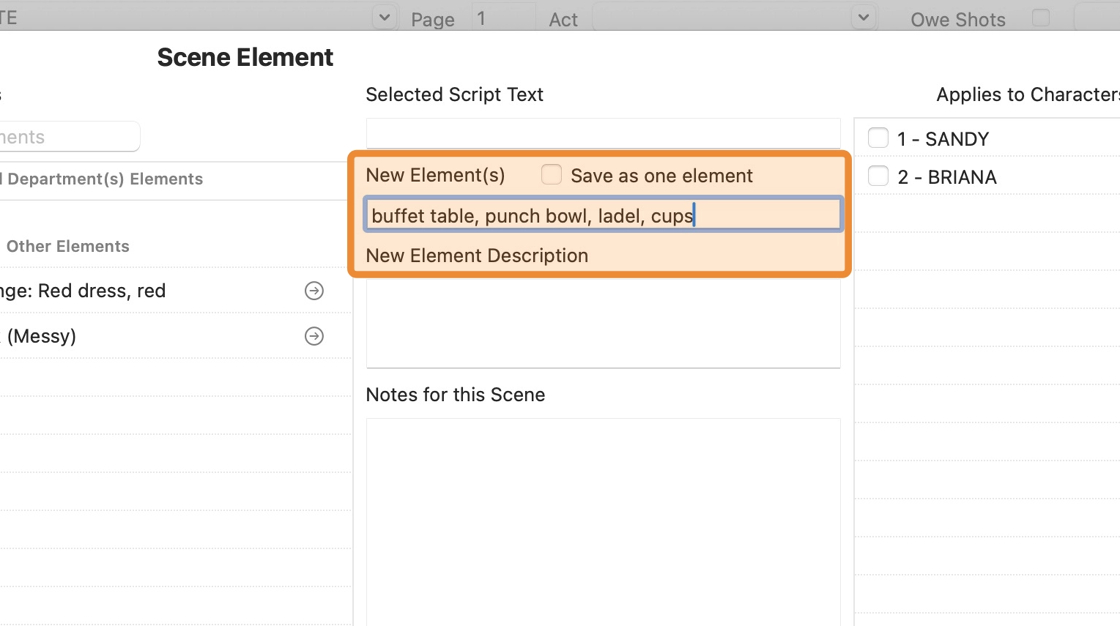The height and width of the screenshot is (626, 1120).
Task: Click arrow icon next to Red dress element
Action: [314, 291]
